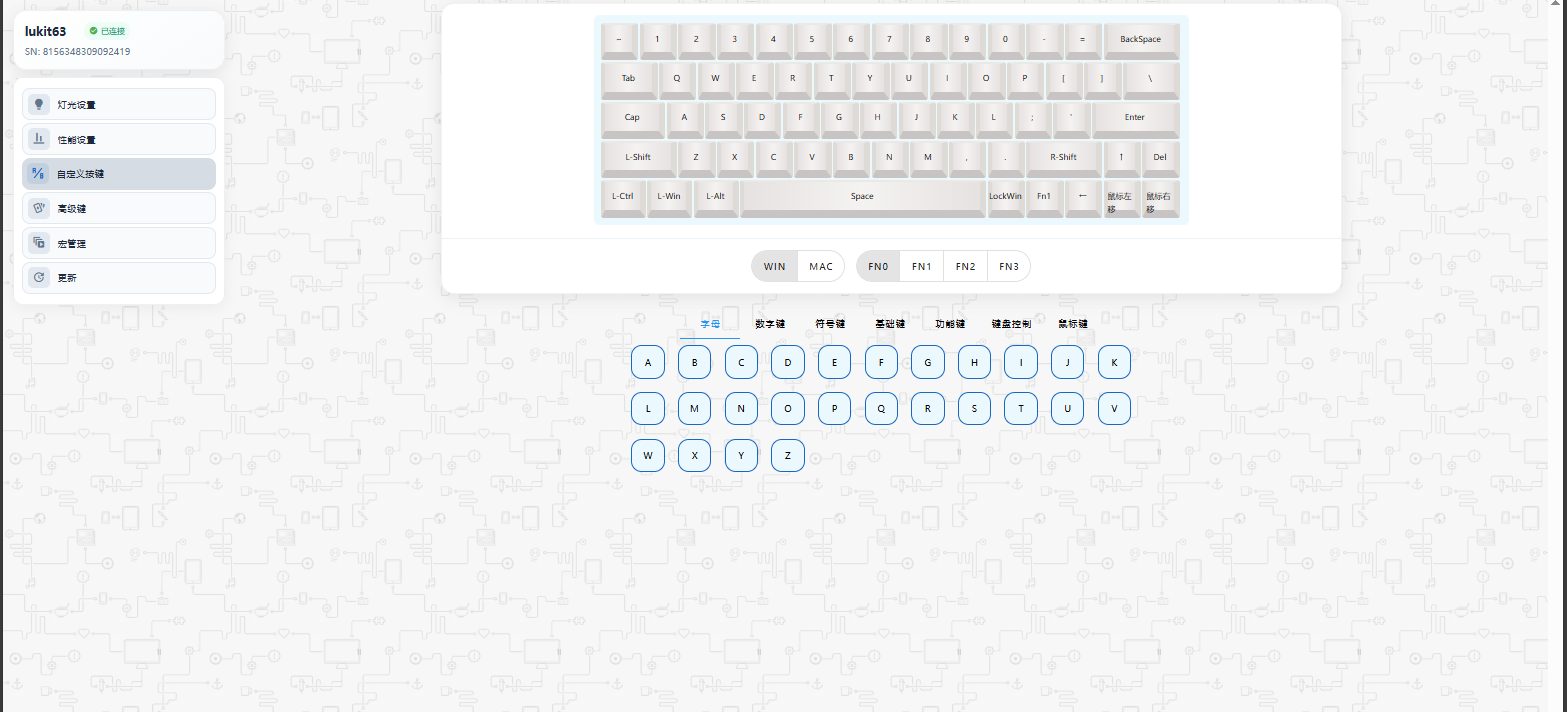Select the FN2 layer
This screenshot has width=1567, height=712.
pos(965,266)
